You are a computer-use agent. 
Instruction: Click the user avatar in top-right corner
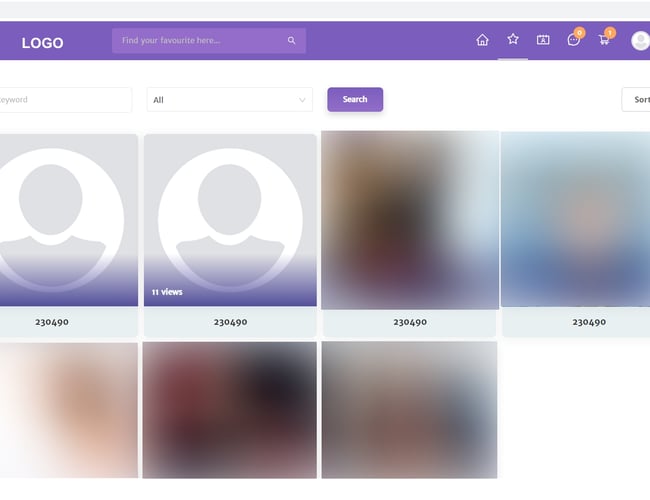point(640,40)
